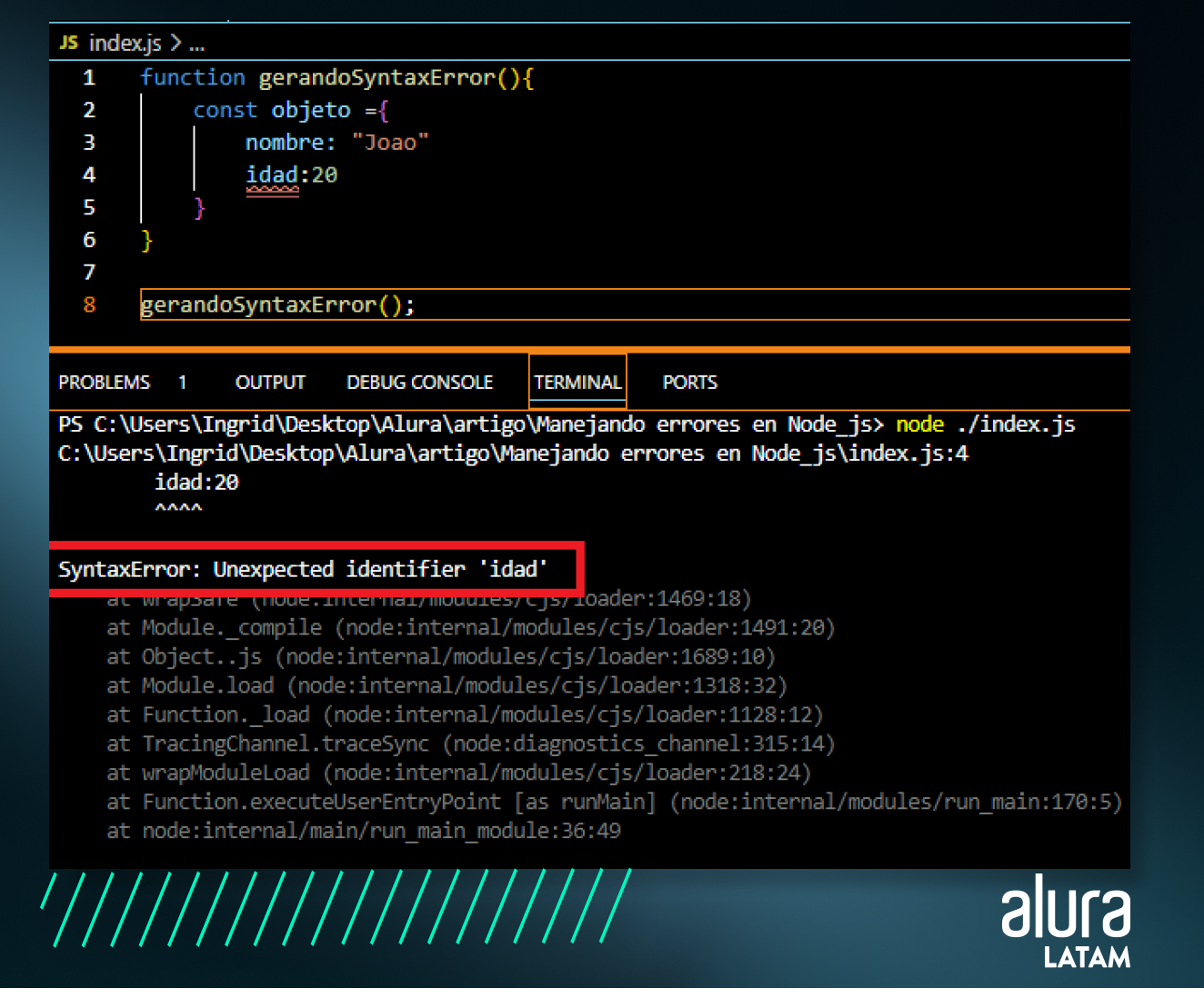Click the index.js breadcrumb file name

point(125,43)
